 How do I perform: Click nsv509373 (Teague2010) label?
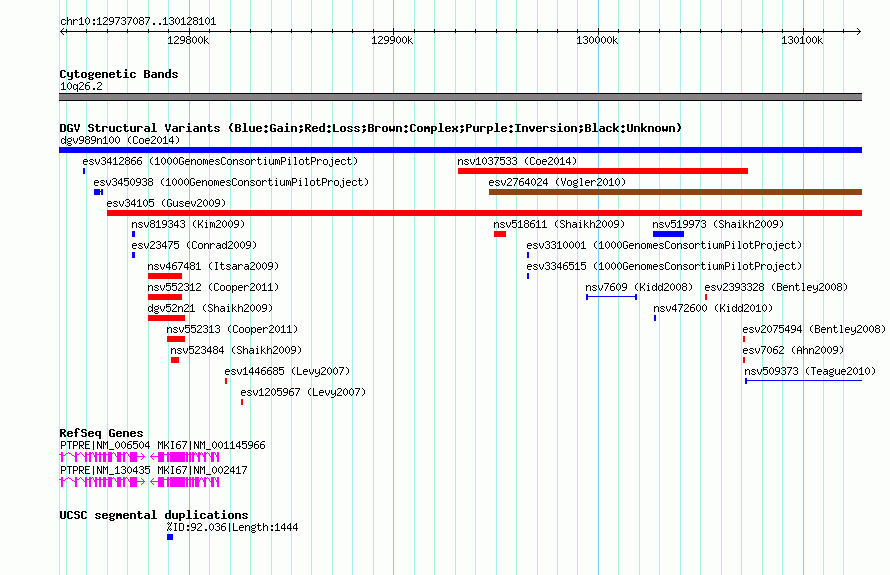click(810, 371)
